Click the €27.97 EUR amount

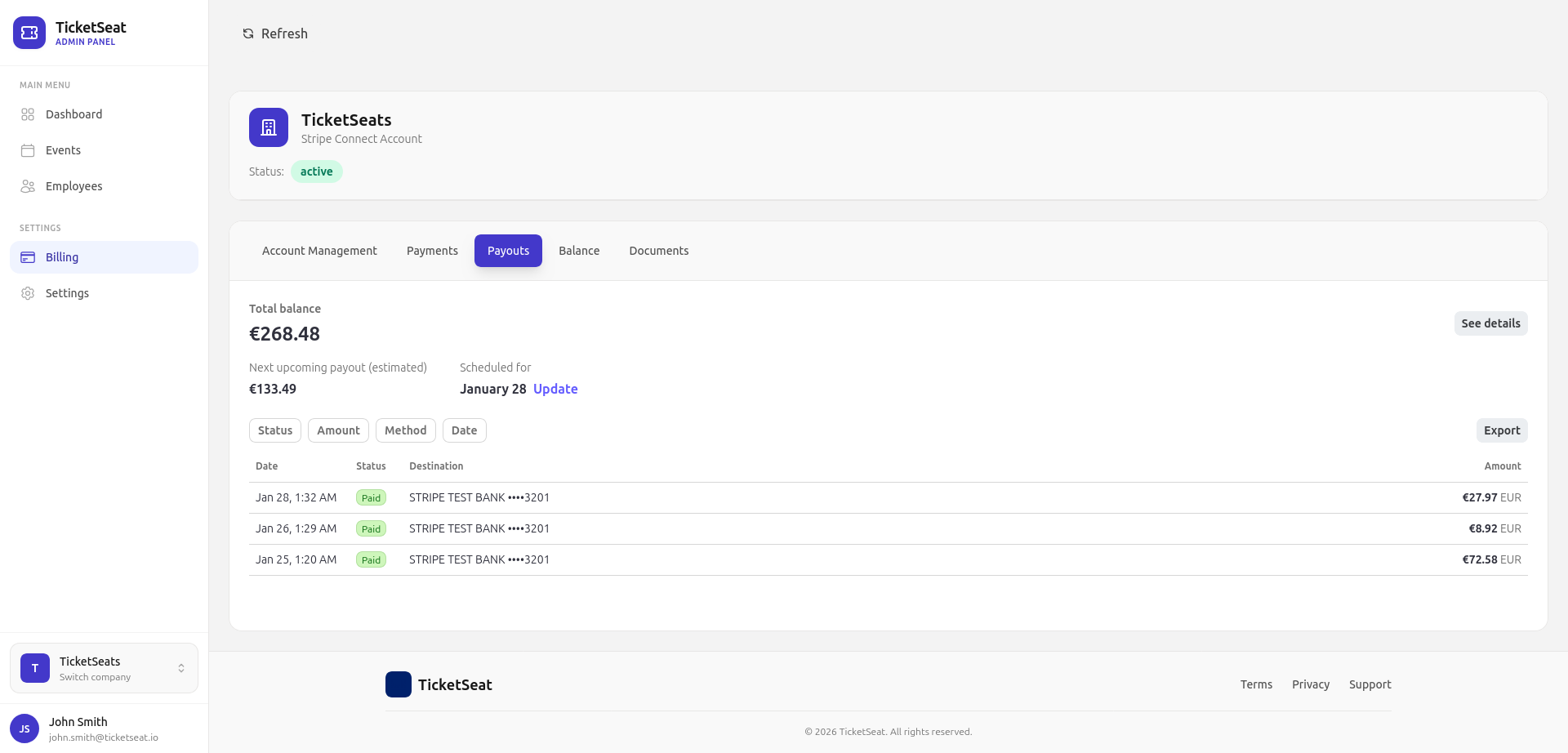[1491, 497]
